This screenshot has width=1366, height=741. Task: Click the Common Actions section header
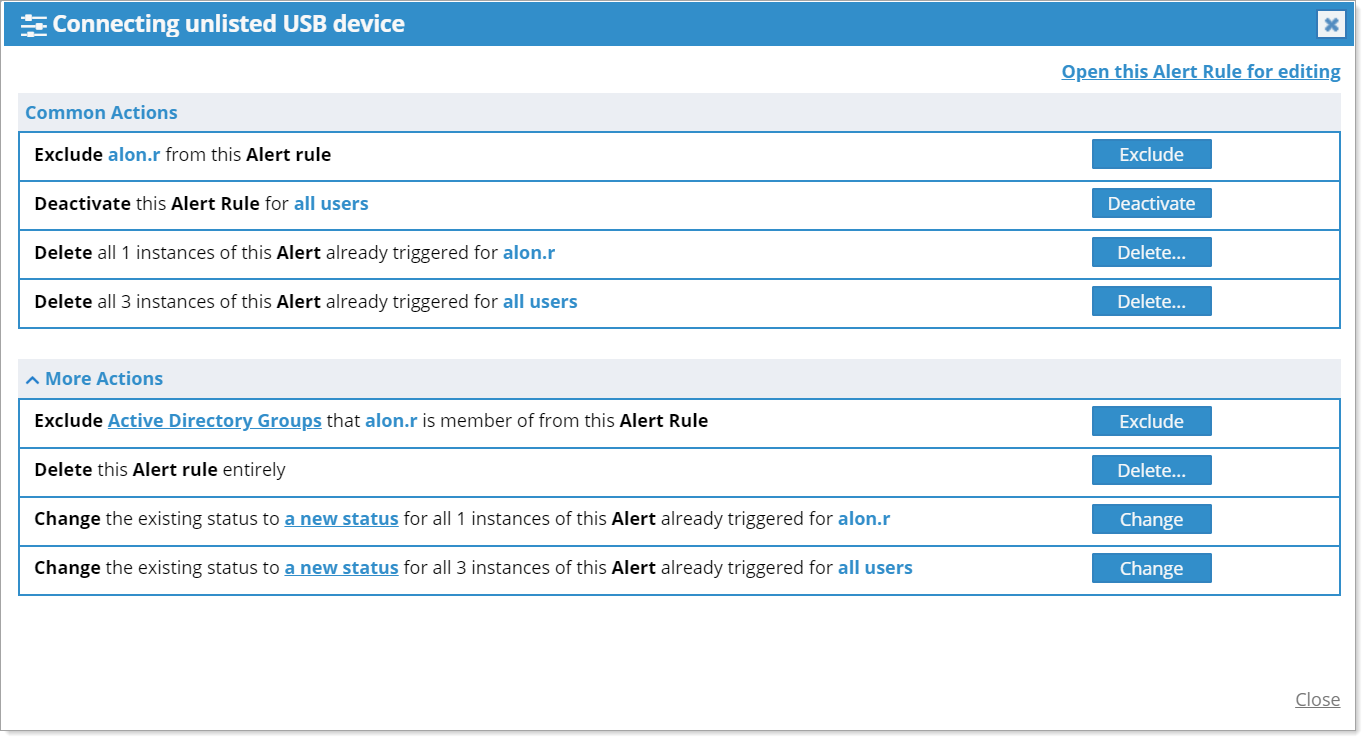[101, 113]
